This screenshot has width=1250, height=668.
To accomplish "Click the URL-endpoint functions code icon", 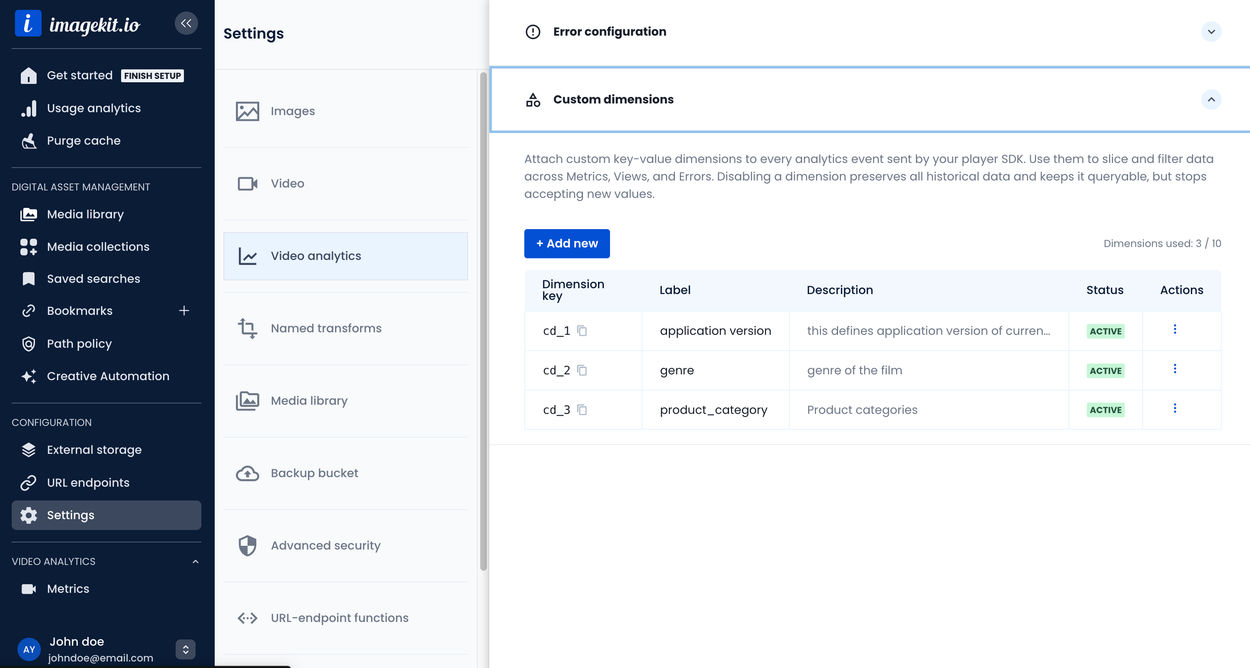I will point(247,618).
